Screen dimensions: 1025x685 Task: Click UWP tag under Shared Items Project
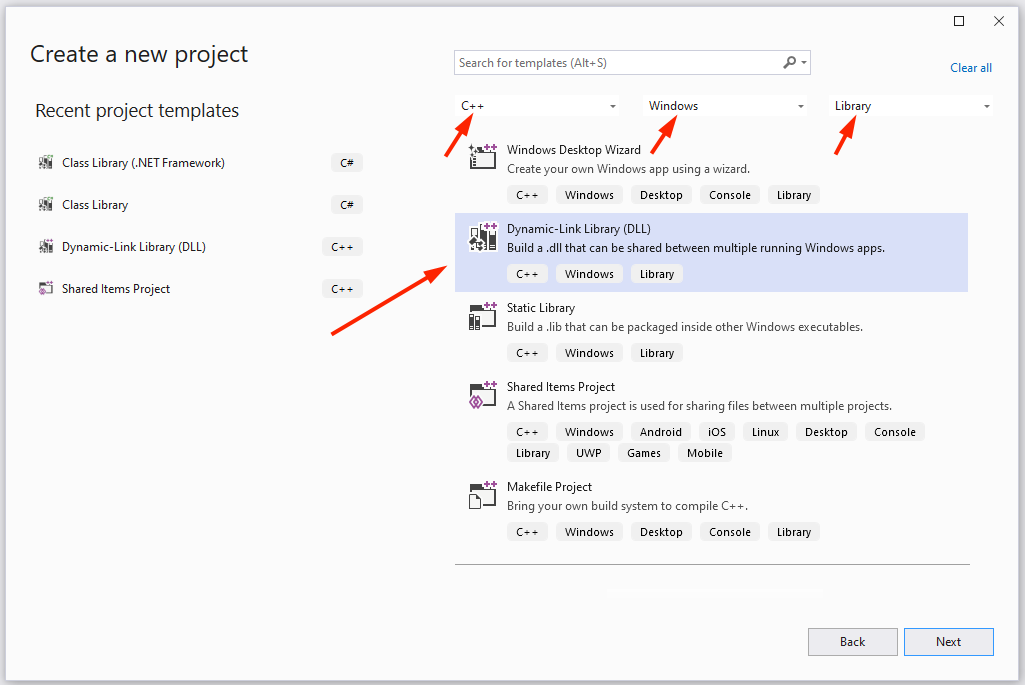[588, 453]
